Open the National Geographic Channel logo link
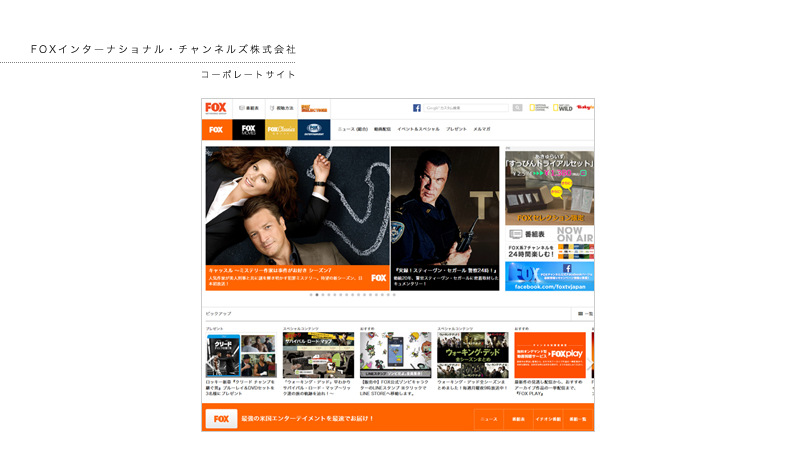 (x=539, y=108)
